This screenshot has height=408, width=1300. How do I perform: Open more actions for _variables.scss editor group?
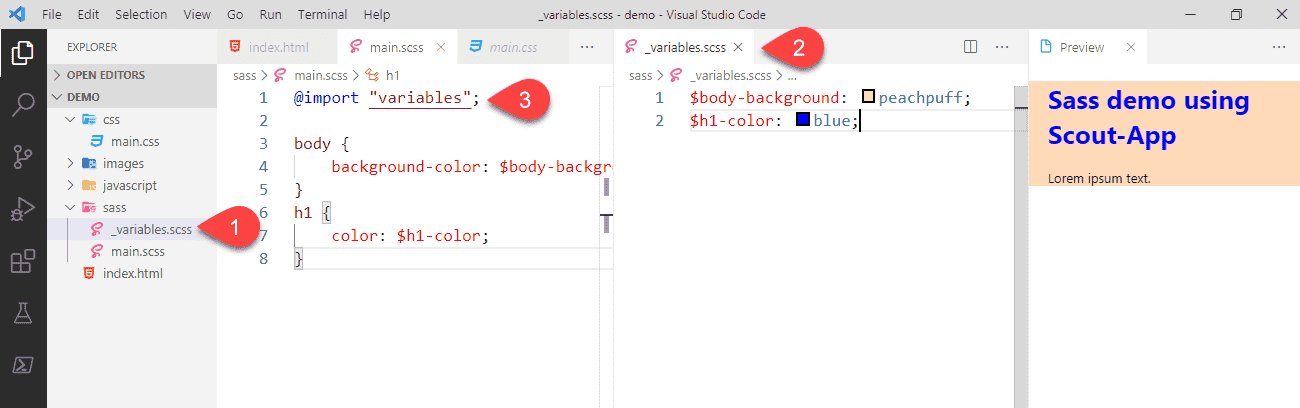pos(1002,47)
